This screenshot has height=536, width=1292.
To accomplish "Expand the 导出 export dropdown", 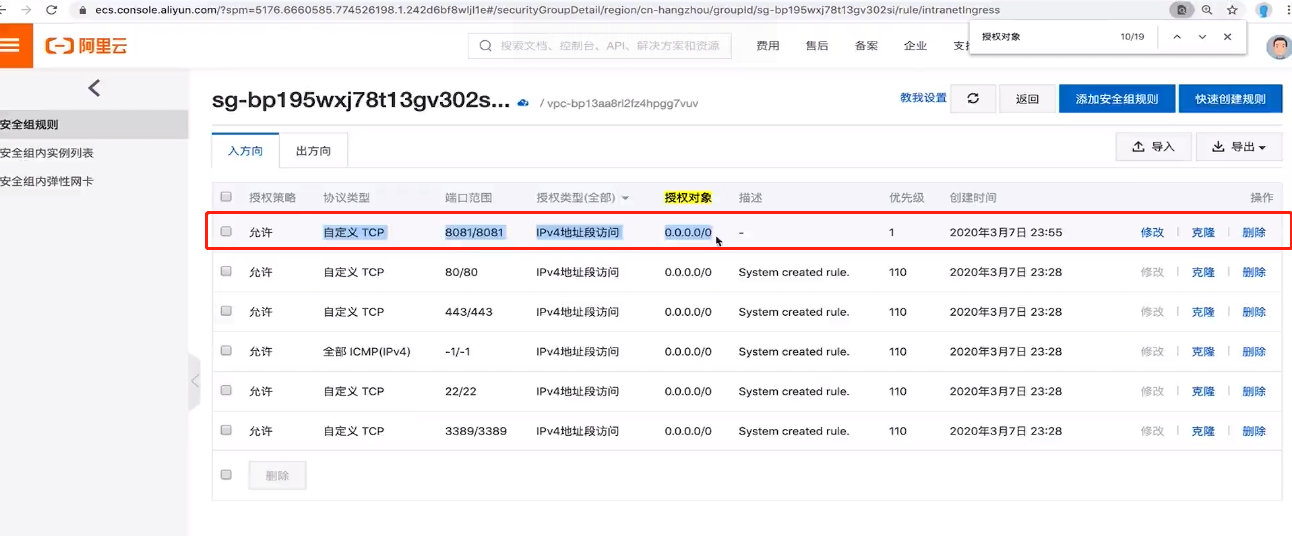I will (1238, 147).
